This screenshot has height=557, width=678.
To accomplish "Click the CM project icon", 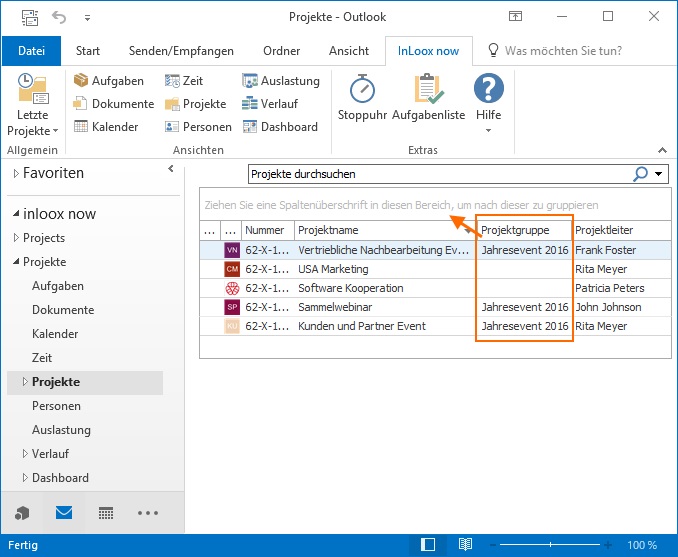I will pos(232,269).
